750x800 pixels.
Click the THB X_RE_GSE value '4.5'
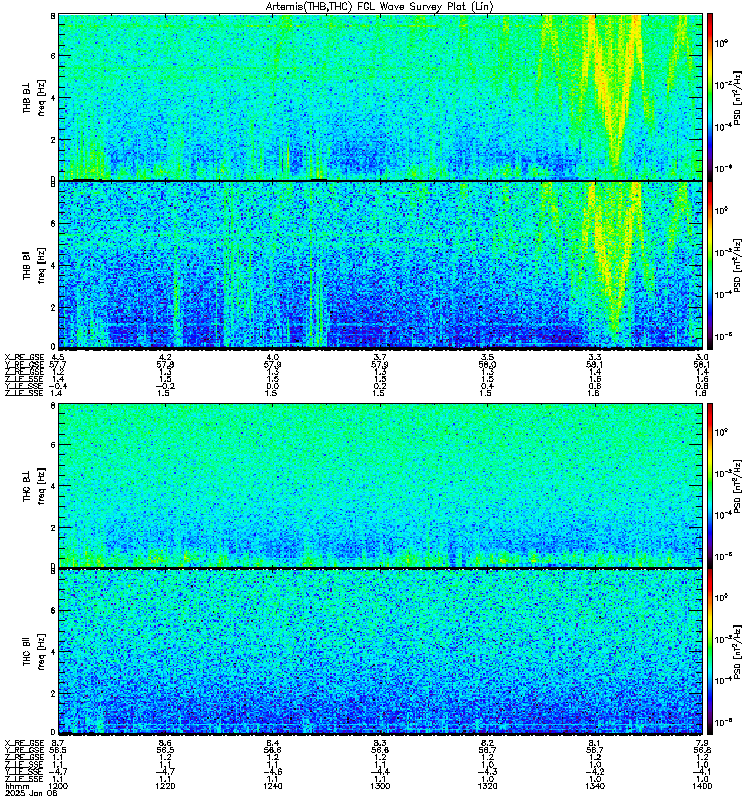[58, 357]
